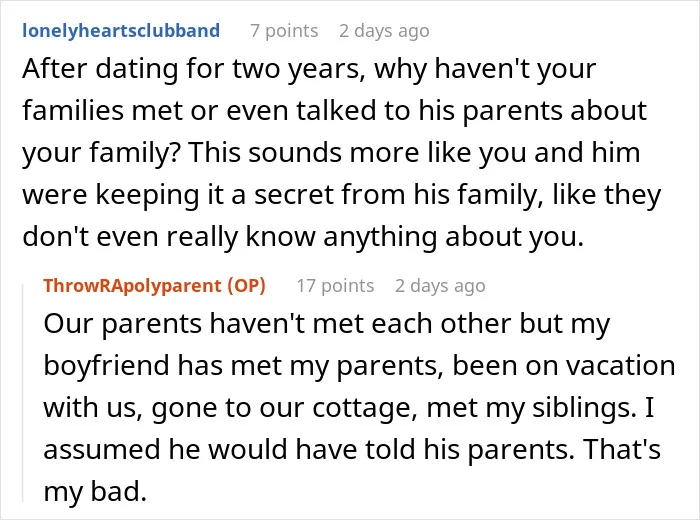
Task: Click the 17 points score label
Action: coord(335,286)
